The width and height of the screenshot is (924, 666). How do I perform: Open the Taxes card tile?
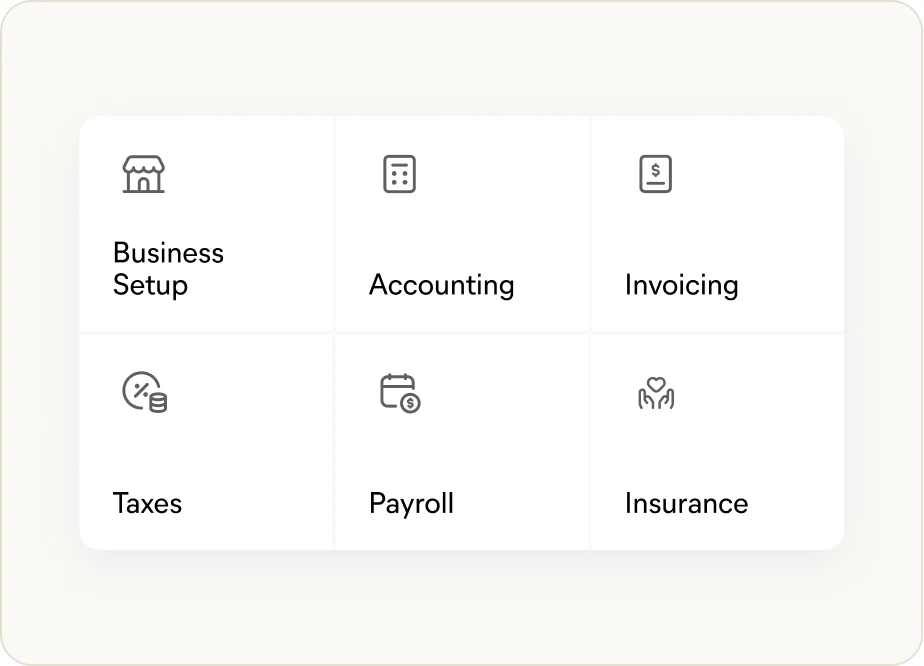click(x=206, y=442)
